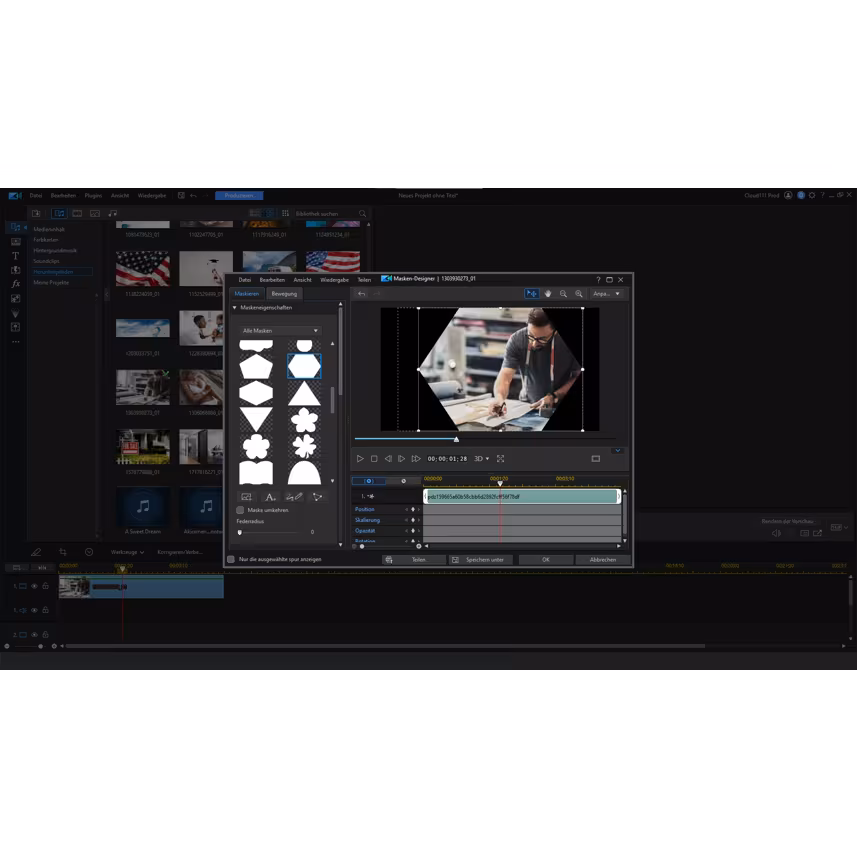Viewport: 858px width, 858px height.
Task: Open the text mask tool
Action: pos(269,497)
